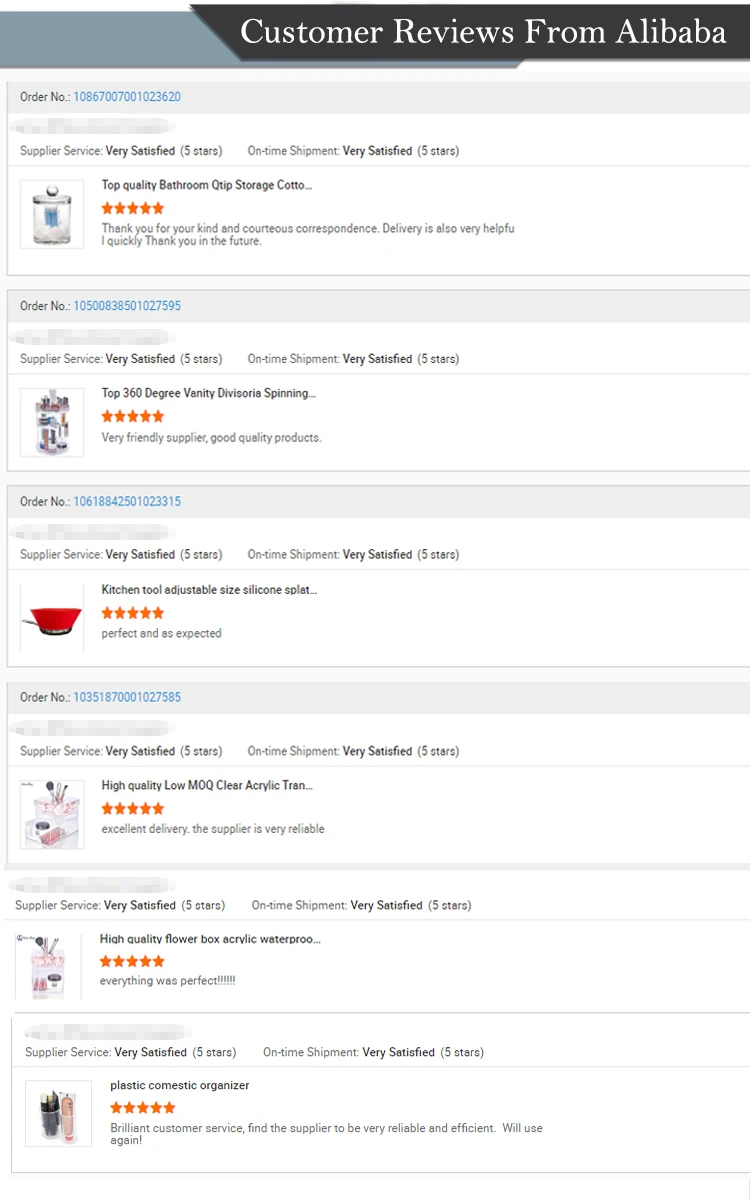Open 'Top quality Bathroom Qtip Storage' product title
750x1200 pixels.
click(207, 185)
